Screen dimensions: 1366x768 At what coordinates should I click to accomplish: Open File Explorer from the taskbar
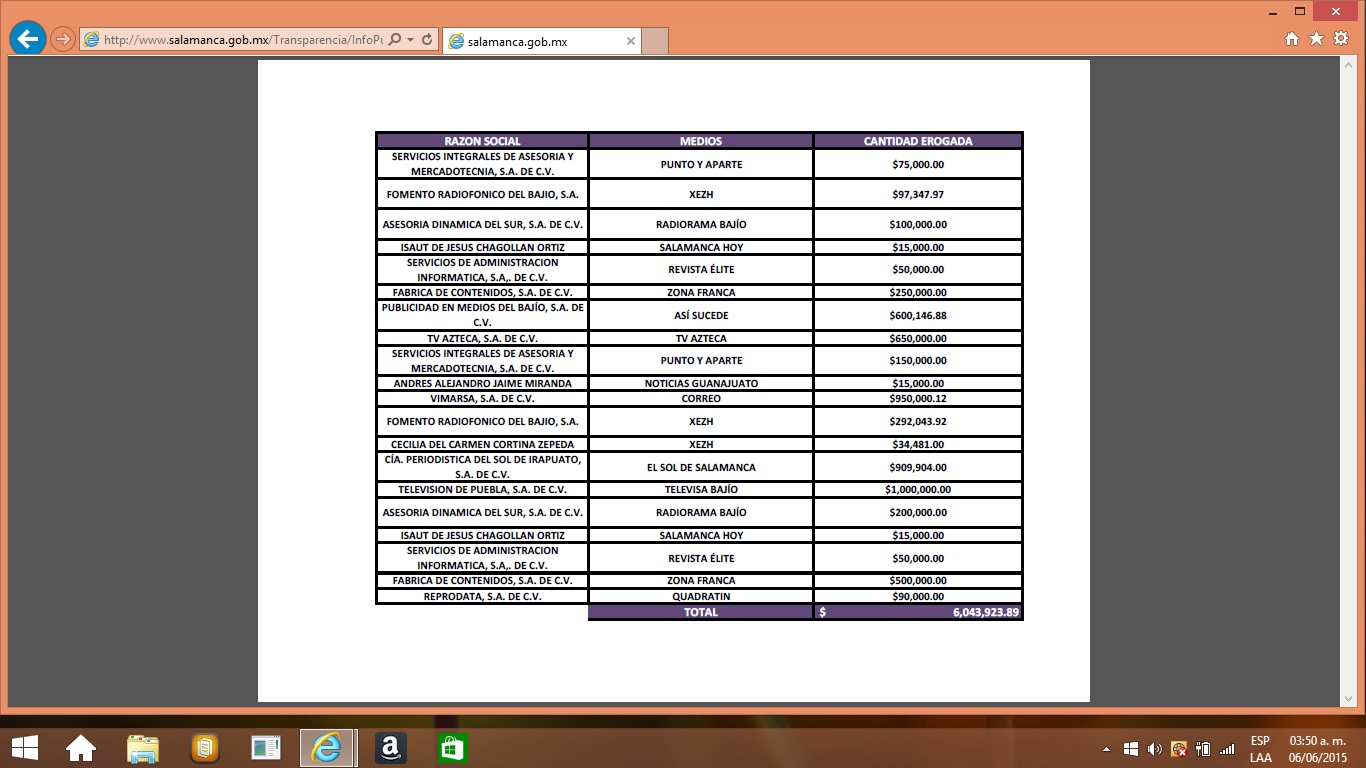point(143,748)
